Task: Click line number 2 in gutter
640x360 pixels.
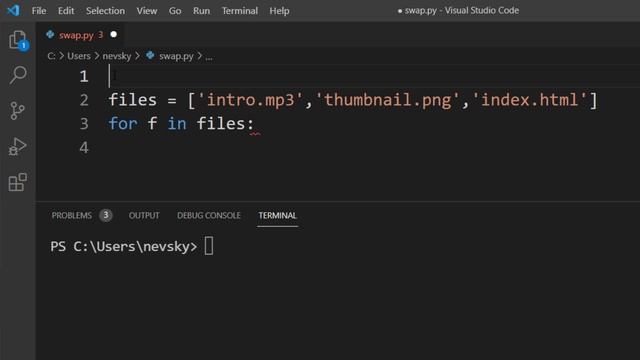Action: (x=84, y=100)
